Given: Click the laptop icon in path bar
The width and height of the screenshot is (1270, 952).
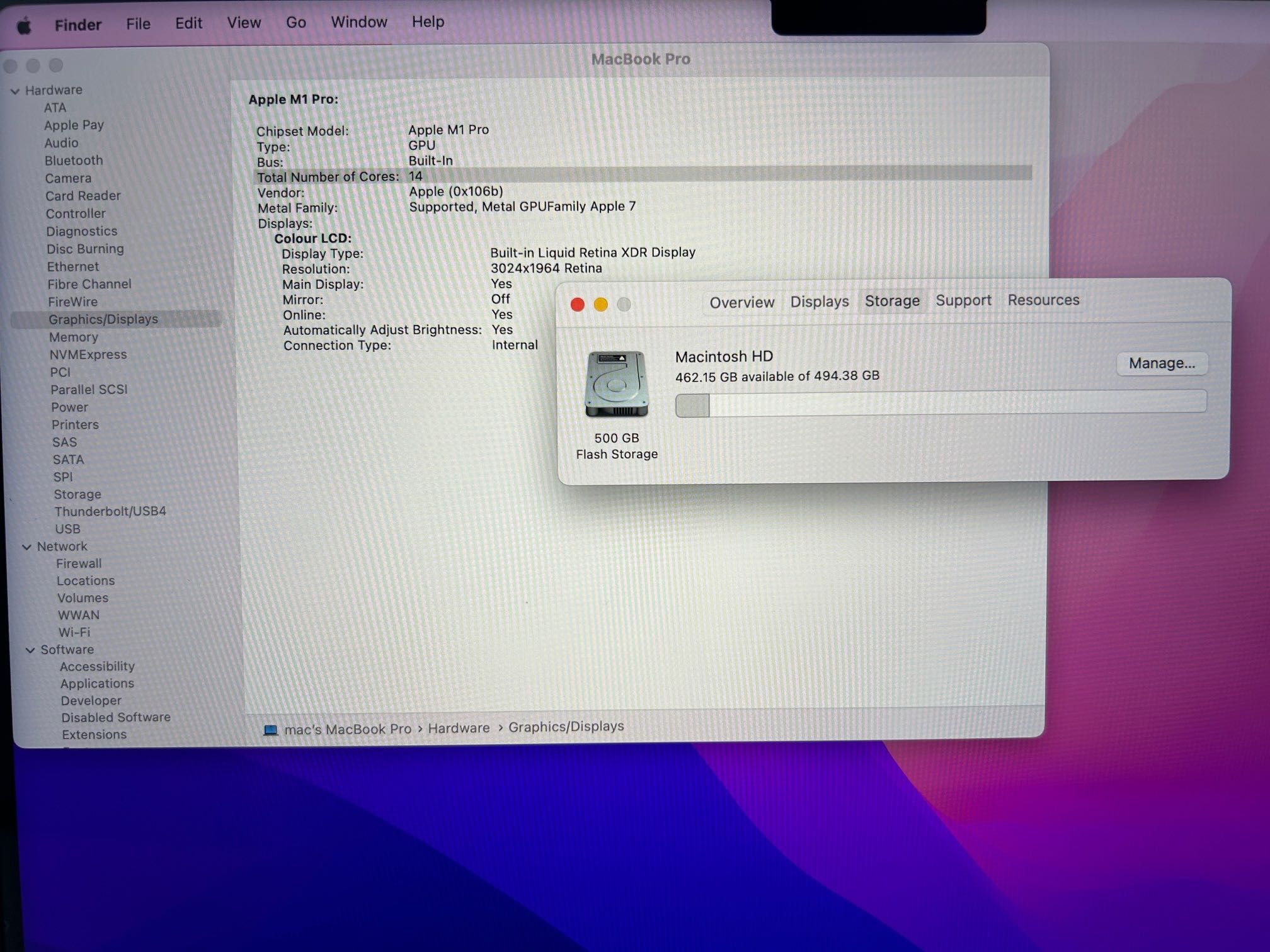Looking at the screenshot, I should tap(270, 730).
